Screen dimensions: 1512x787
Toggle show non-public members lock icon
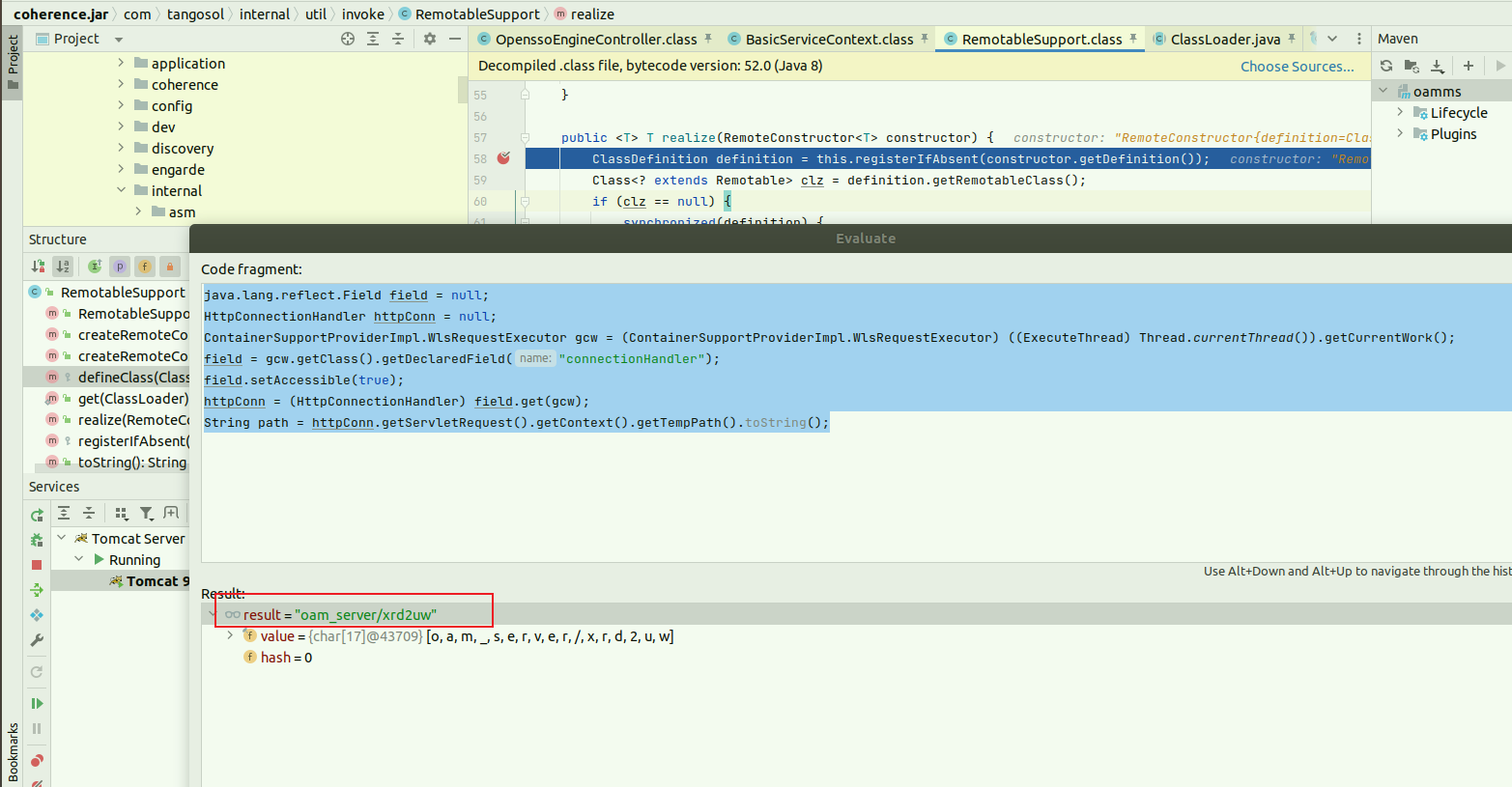170,266
